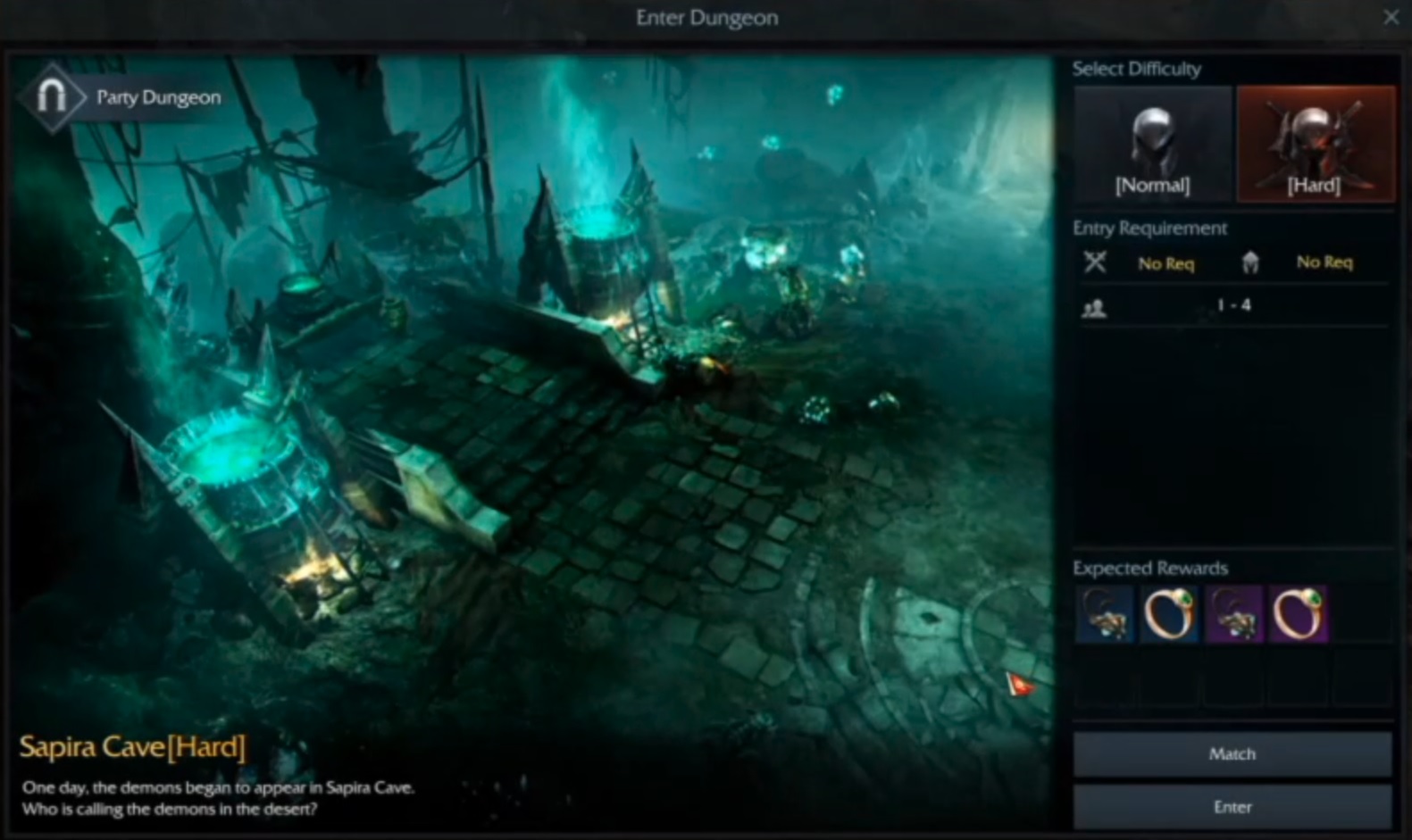
Task: Click the Sapira Cave[Hard] title
Action: pyautogui.click(x=132, y=746)
